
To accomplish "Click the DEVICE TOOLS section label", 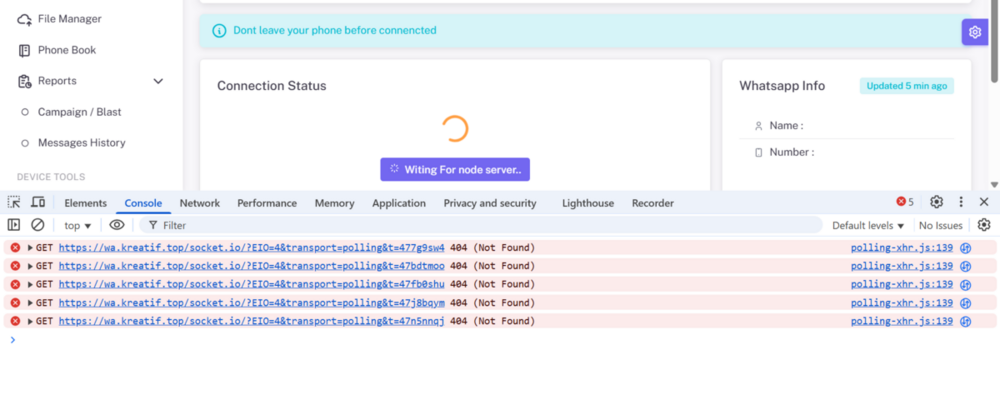I will tap(51, 177).
